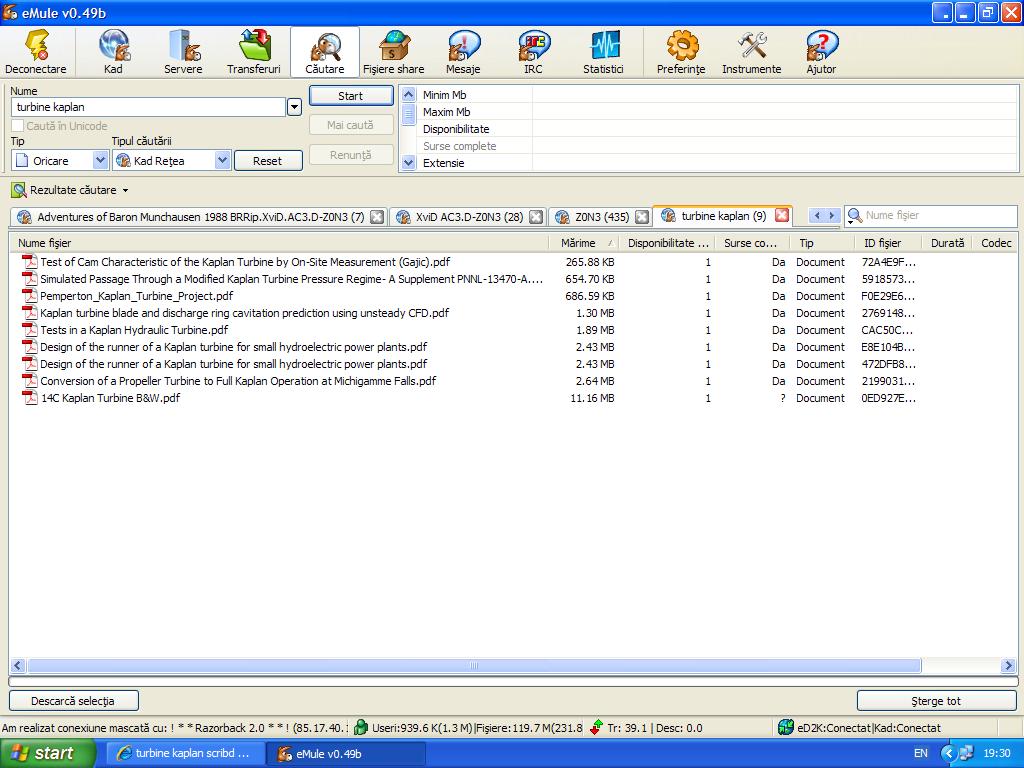Click the filter magnifier icon beside Nume fișier
The image size is (1024, 768).
[854, 216]
